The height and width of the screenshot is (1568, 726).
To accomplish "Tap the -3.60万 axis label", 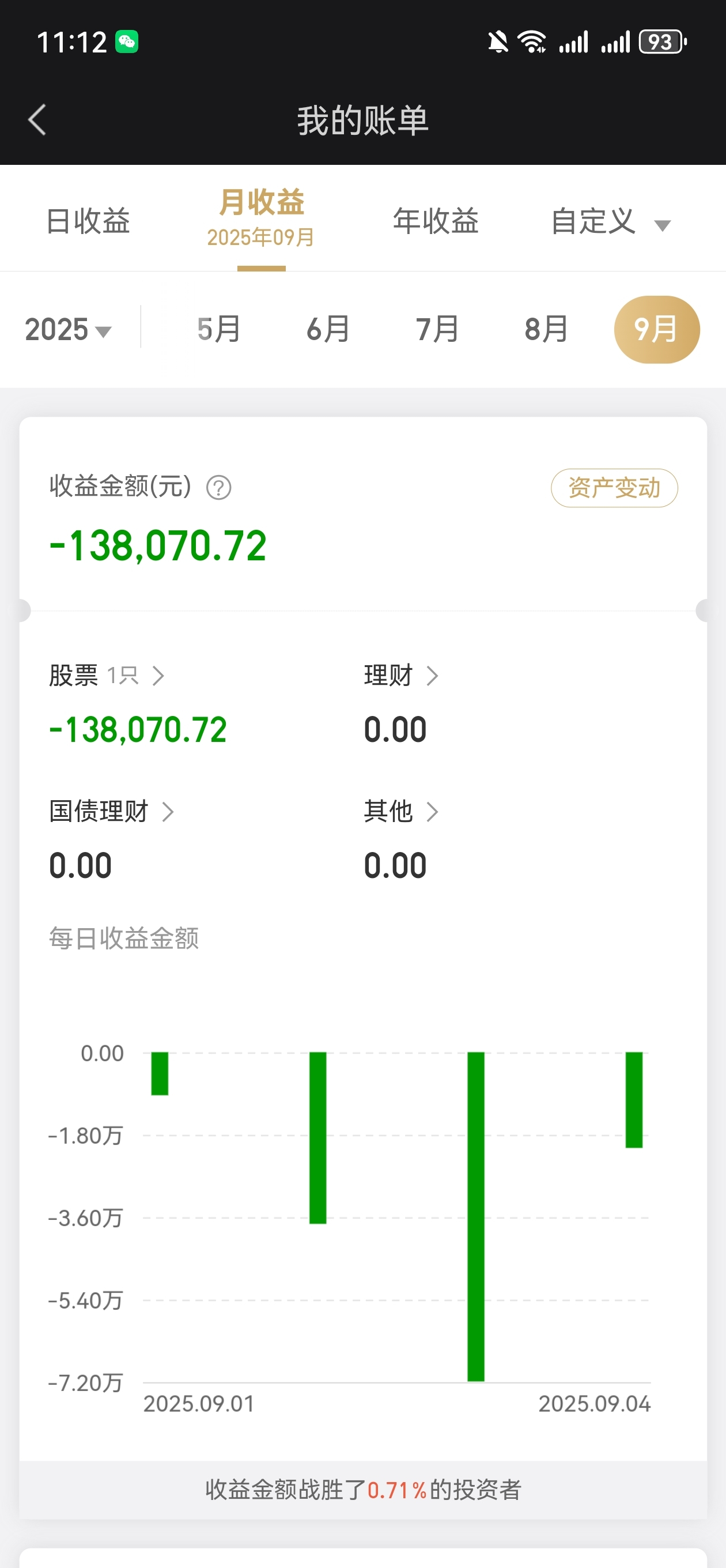I will pos(86,1218).
